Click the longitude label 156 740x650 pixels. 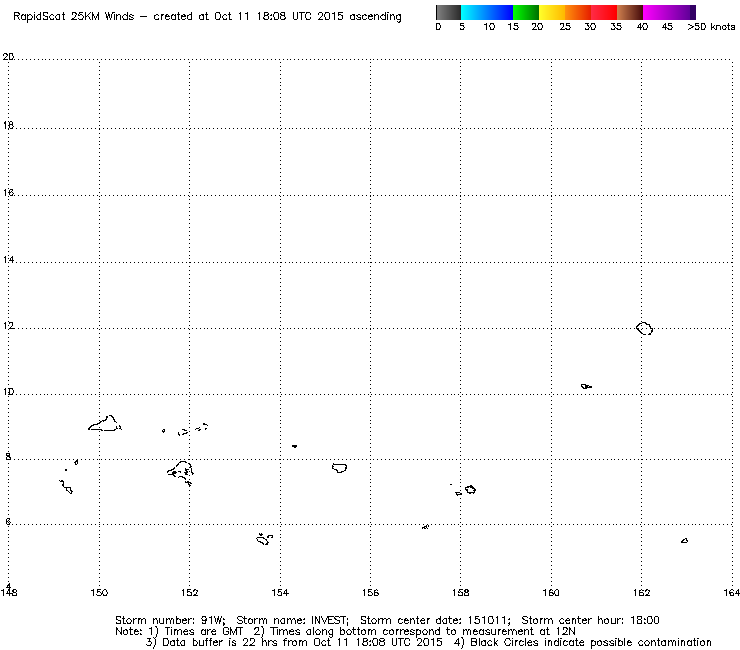pos(370,592)
